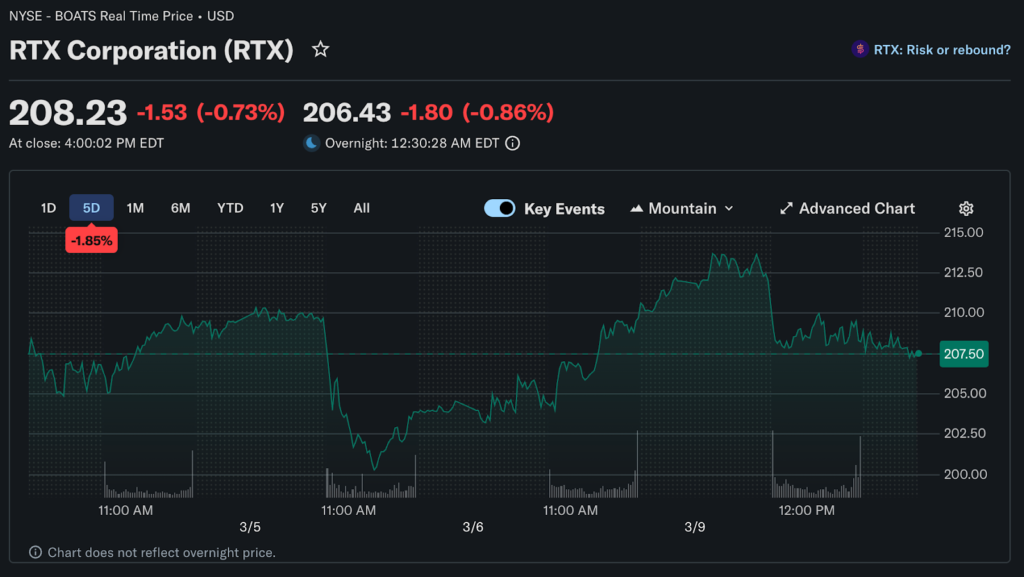Screen dimensions: 1024x577
Task: Choose the 1Y time range
Action: tap(277, 208)
